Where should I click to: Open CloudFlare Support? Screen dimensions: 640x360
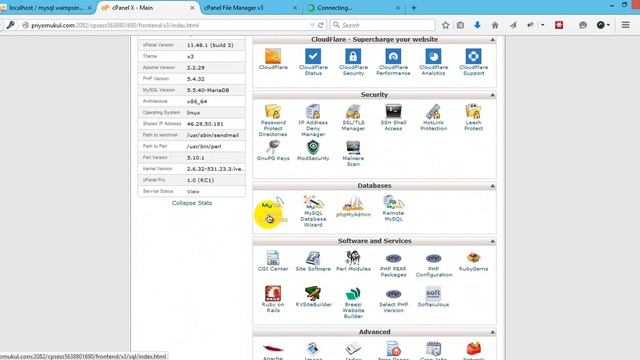click(x=473, y=62)
